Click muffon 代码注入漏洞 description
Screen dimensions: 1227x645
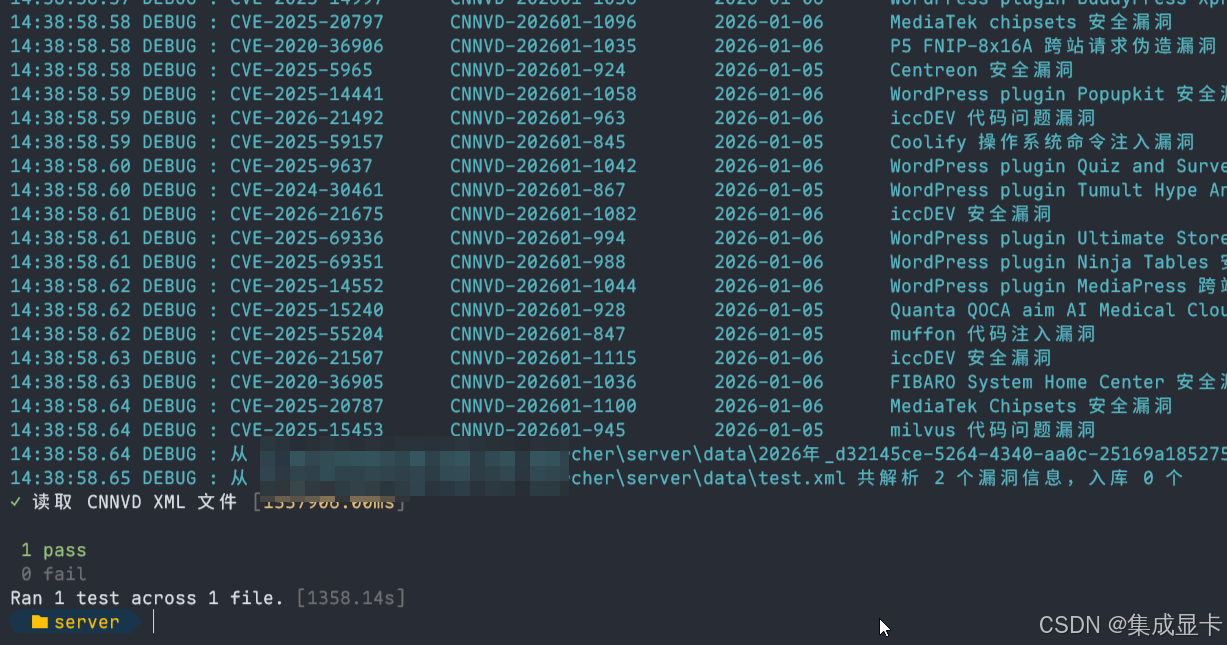(992, 334)
